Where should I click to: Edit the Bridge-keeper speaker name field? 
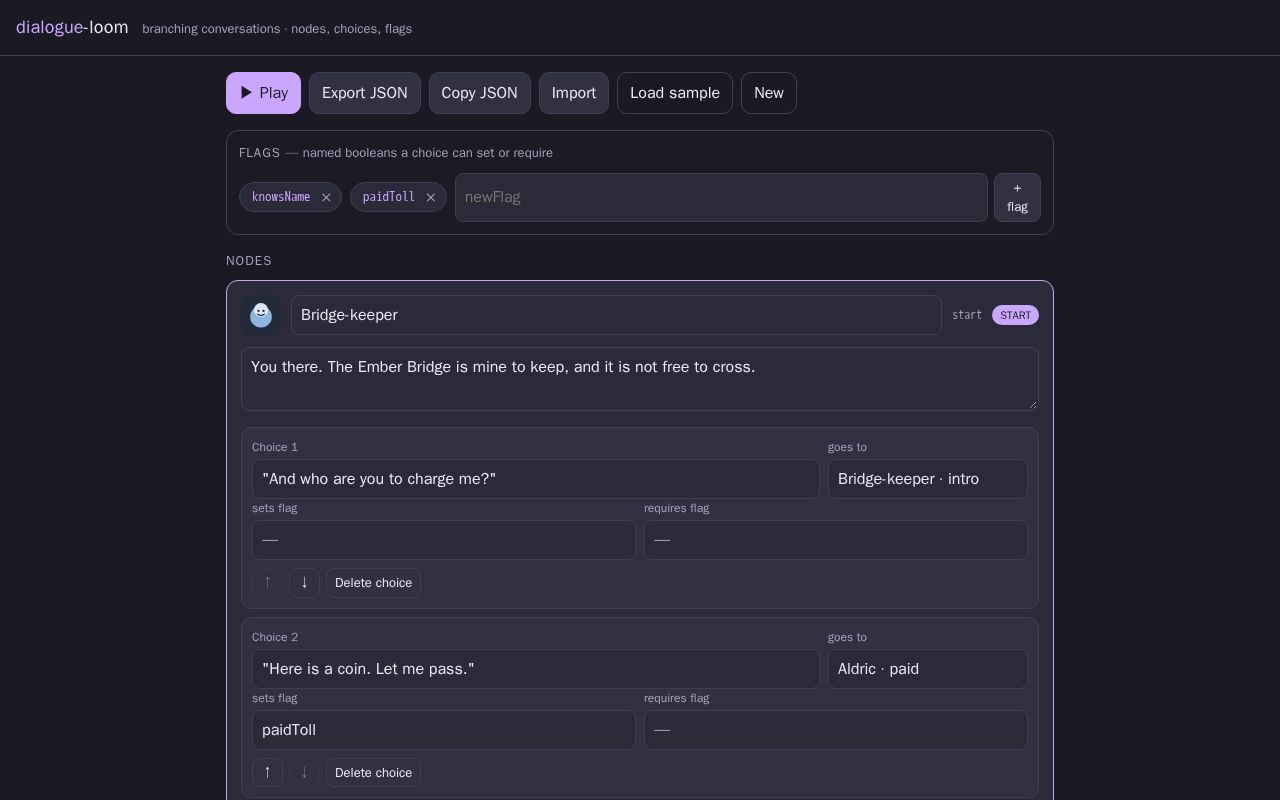coord(616,315)
